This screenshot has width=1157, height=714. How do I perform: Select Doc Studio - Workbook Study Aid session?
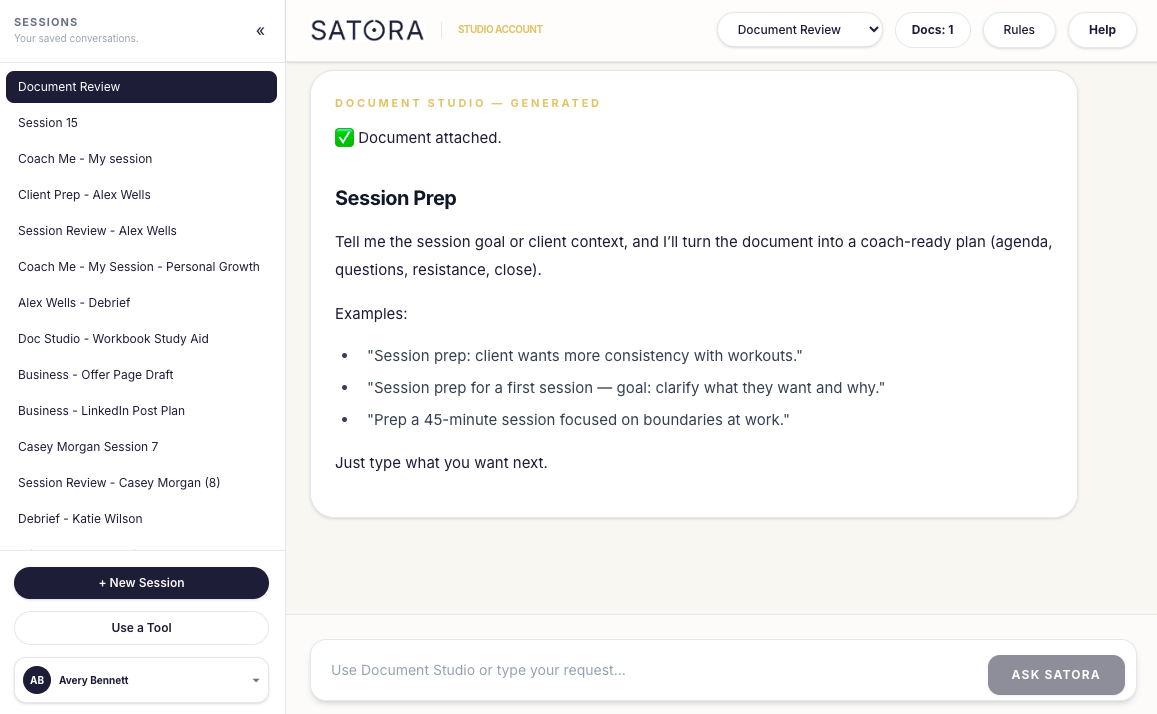coord(113,339)
